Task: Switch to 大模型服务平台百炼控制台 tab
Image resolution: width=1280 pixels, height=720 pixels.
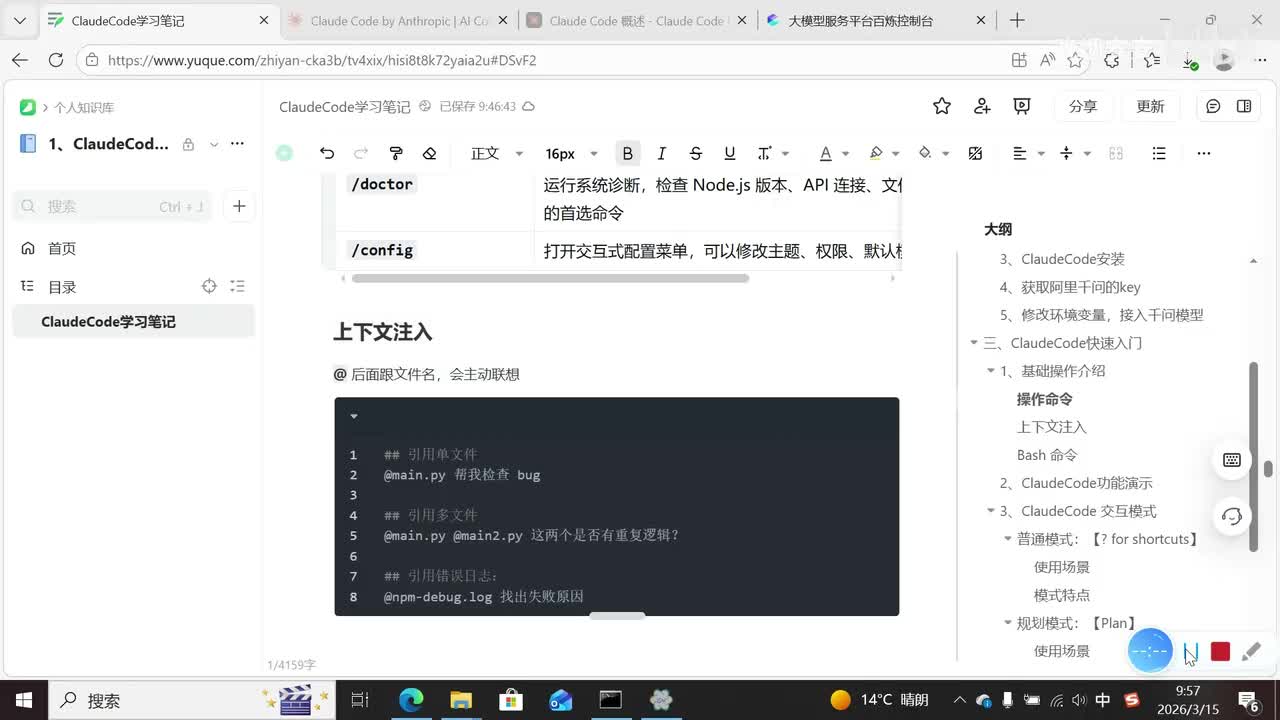Action: click(x=876, y=20)
